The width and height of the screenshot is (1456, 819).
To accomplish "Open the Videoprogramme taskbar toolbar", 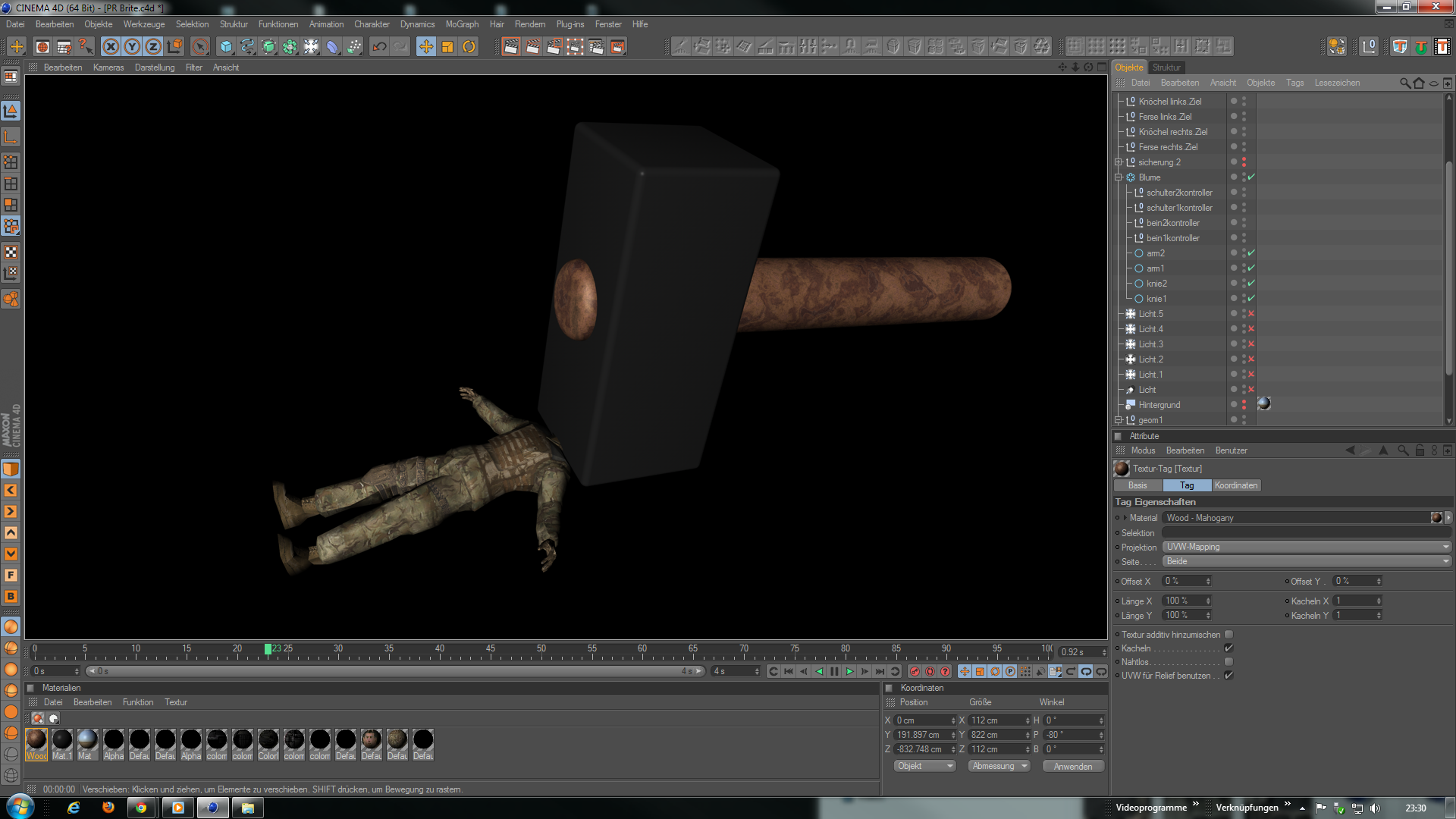I will (x=1151, y=808).
